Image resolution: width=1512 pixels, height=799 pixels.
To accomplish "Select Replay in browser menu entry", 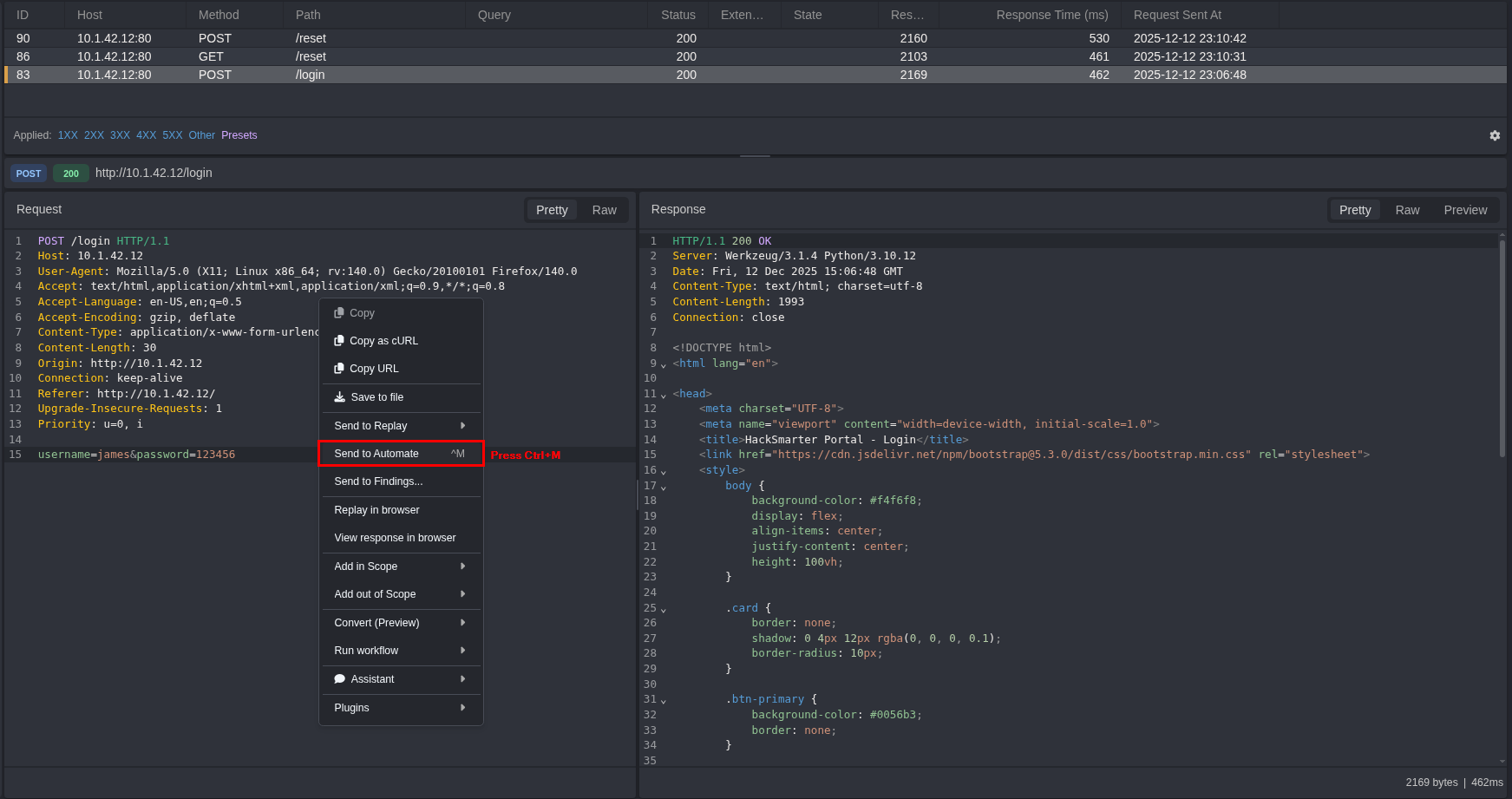I will tap(376, 510).
